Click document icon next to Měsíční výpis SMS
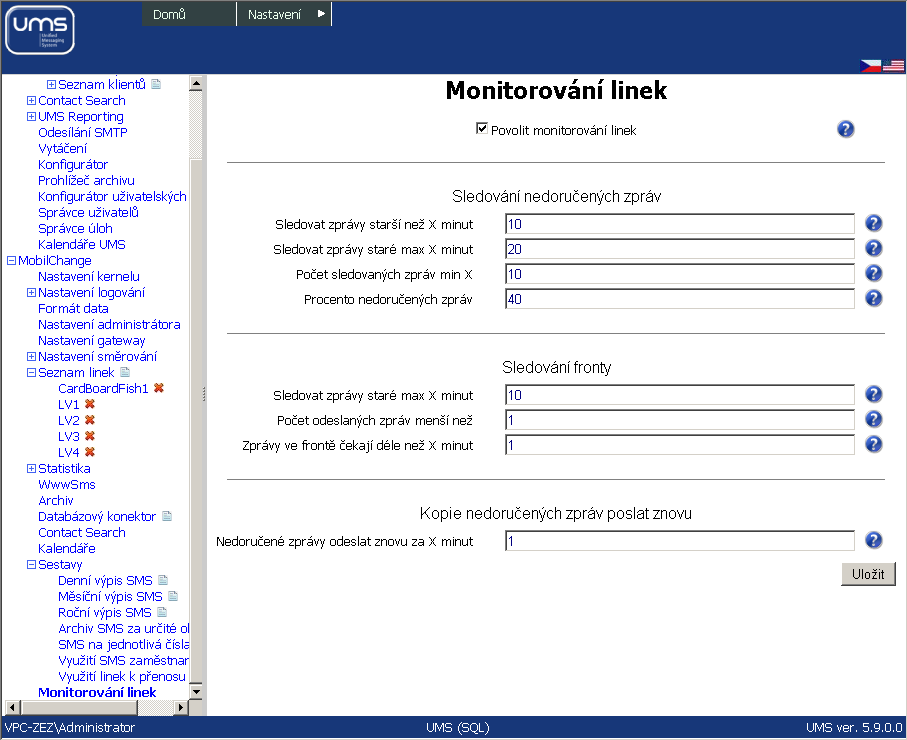This screenshot has height=740, width=907. [x=173, y=596]
